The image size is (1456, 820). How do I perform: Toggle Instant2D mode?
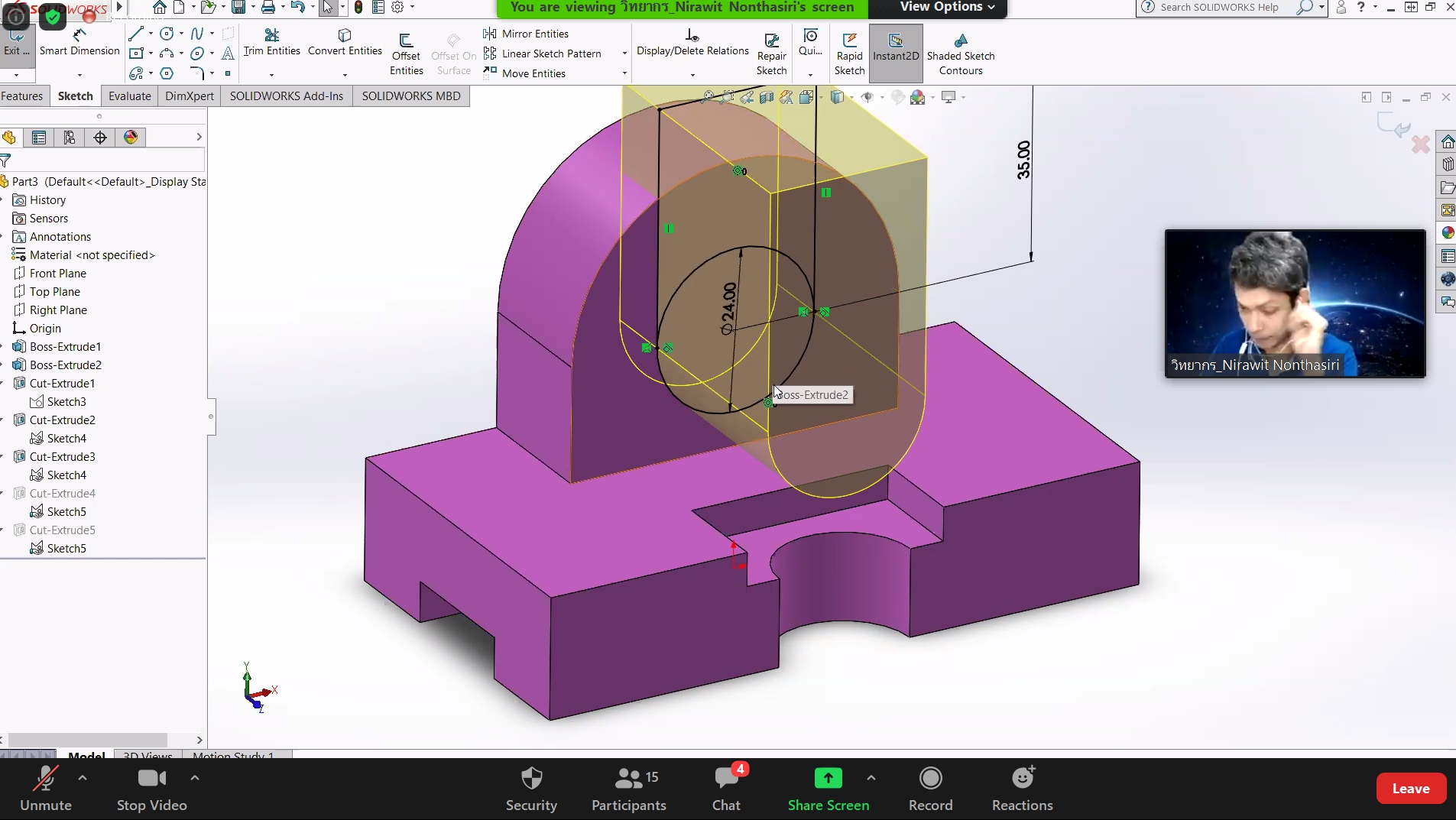[896, 53]
